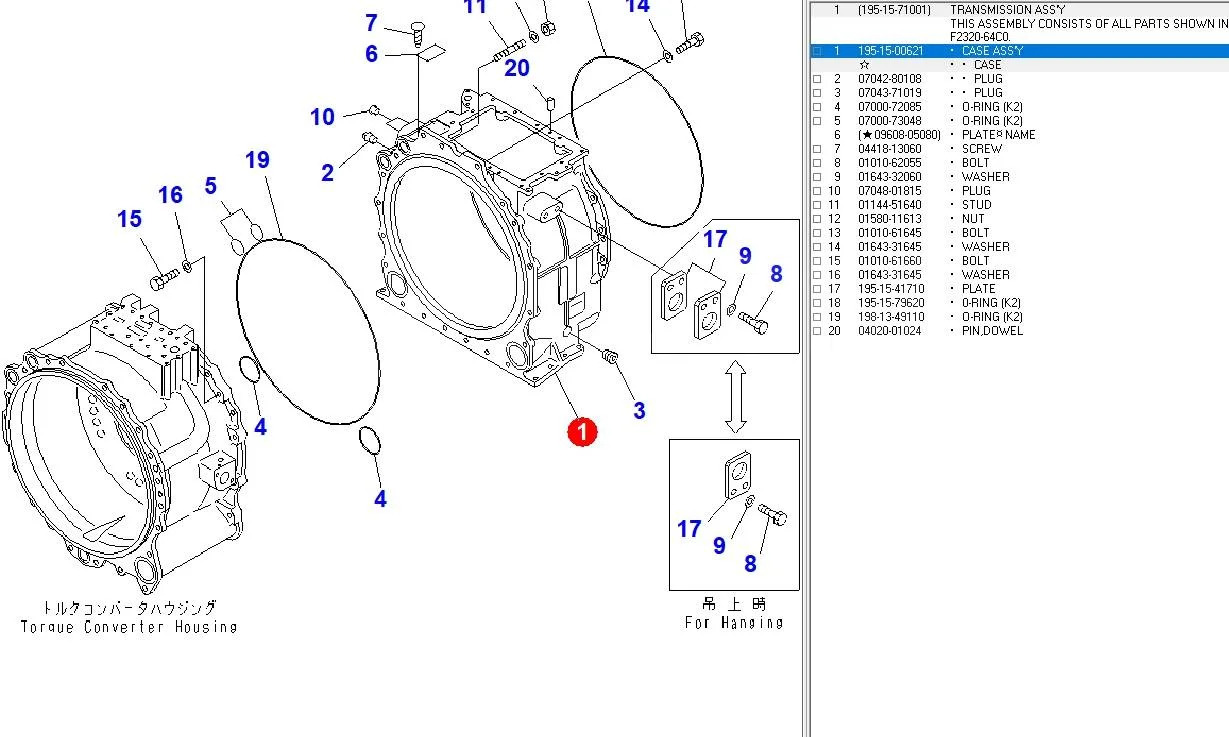Select callout 19 for the large O-ring
1229x737 pixels.
(x=257, y=160)
